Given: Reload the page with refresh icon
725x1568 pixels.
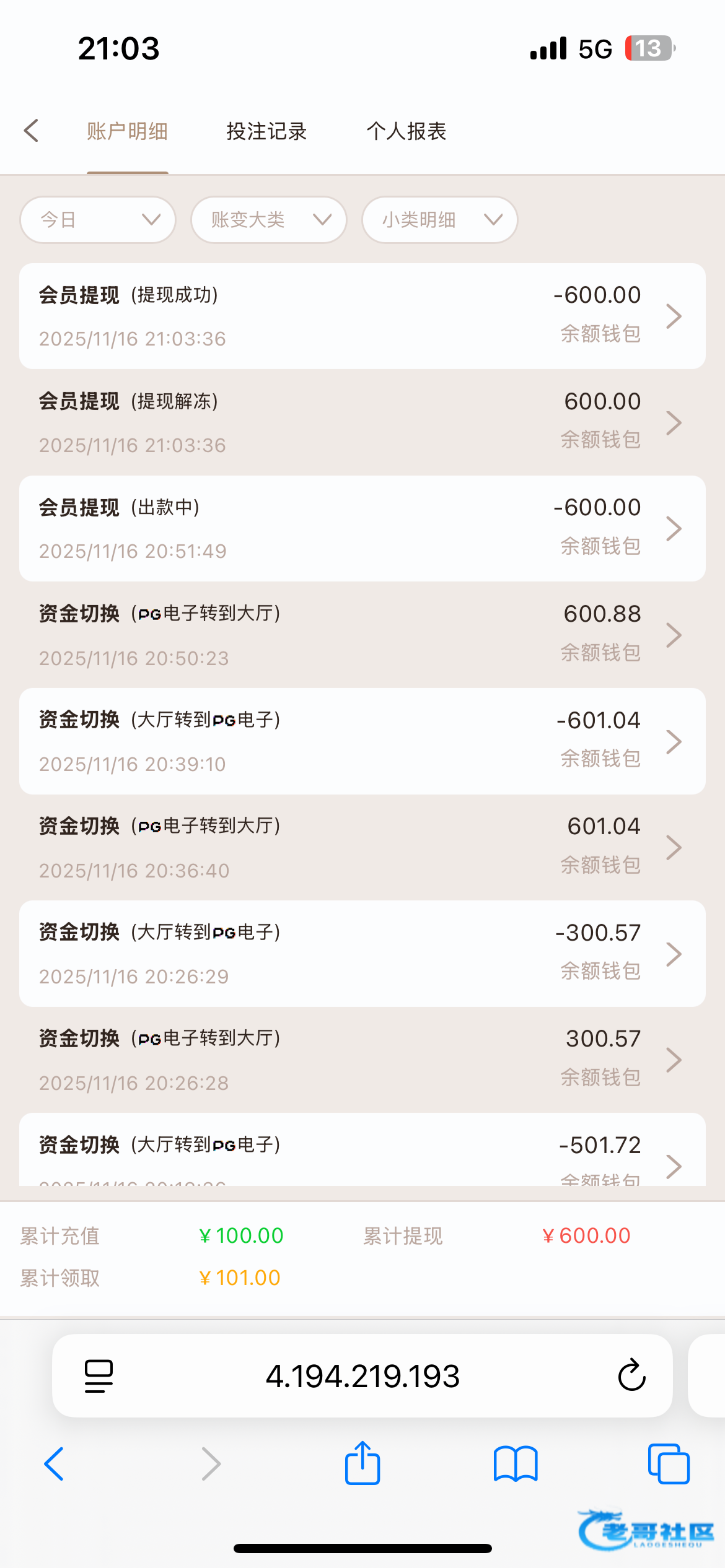Looking at the screenshot, I should [x=631, y=1375].
